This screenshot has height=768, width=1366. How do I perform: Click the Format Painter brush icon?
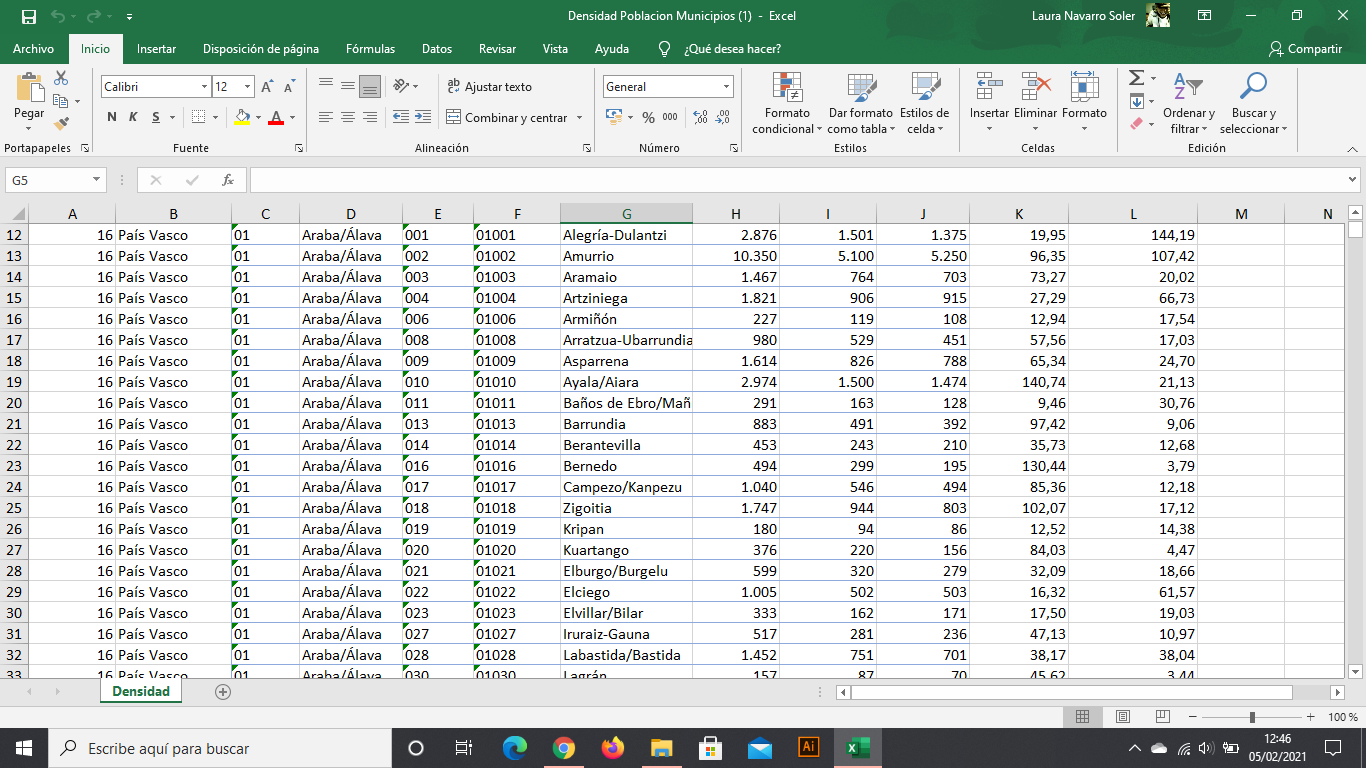pos(61,124)
